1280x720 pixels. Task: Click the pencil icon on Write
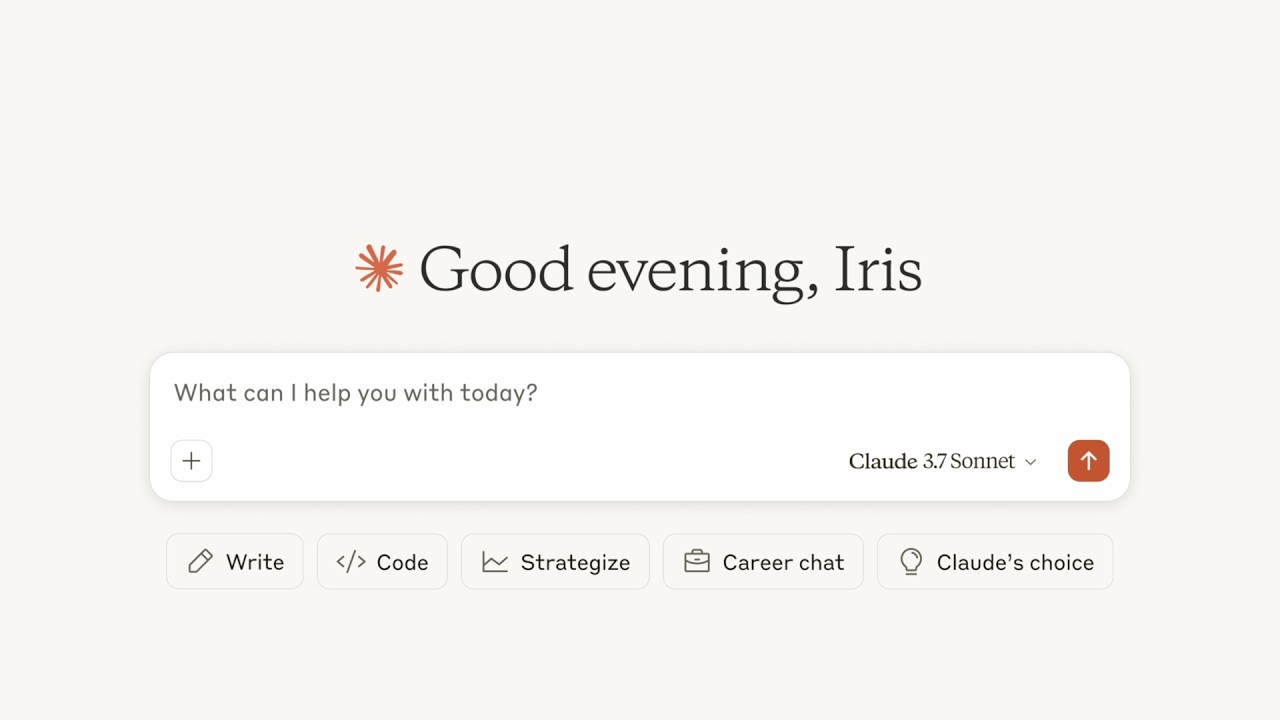pos(200,561)
